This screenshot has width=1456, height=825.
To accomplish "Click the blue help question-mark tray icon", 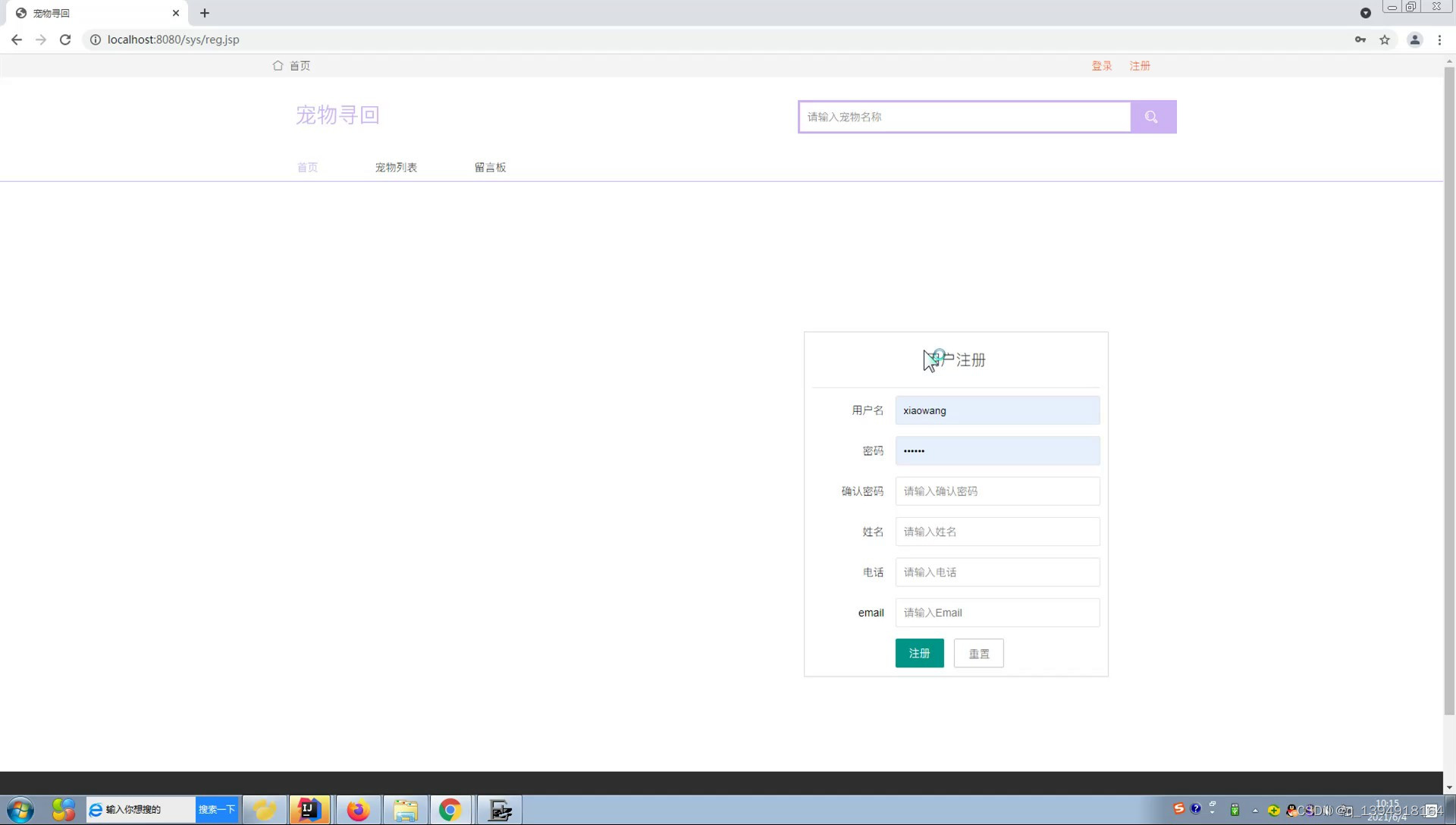I will [1196, 808].
